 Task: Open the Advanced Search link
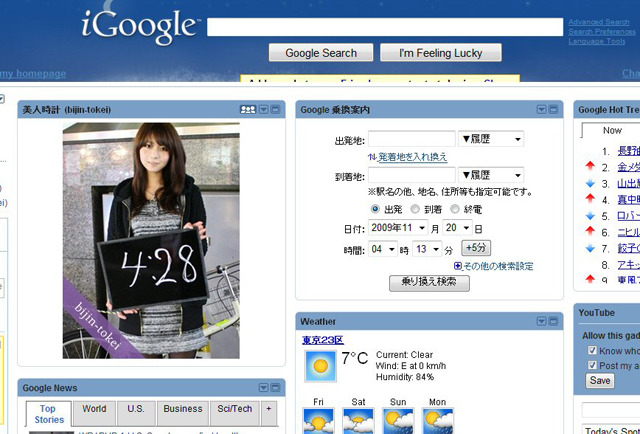pyautogui.click(x=599, y=22)
